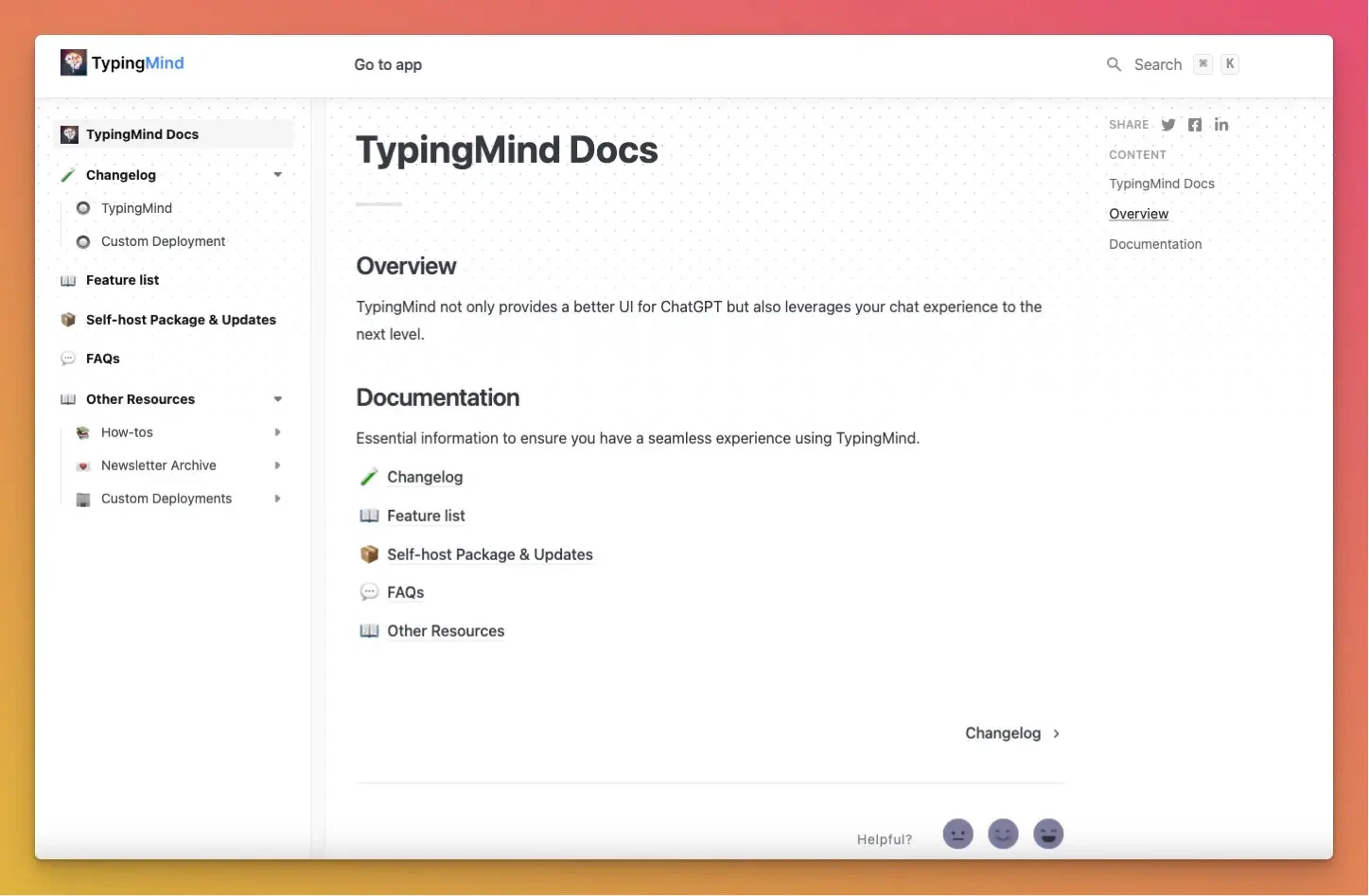Jump to Documentation in table of contents
The height and width of the screenshot is (896, 1369).
1155,244
